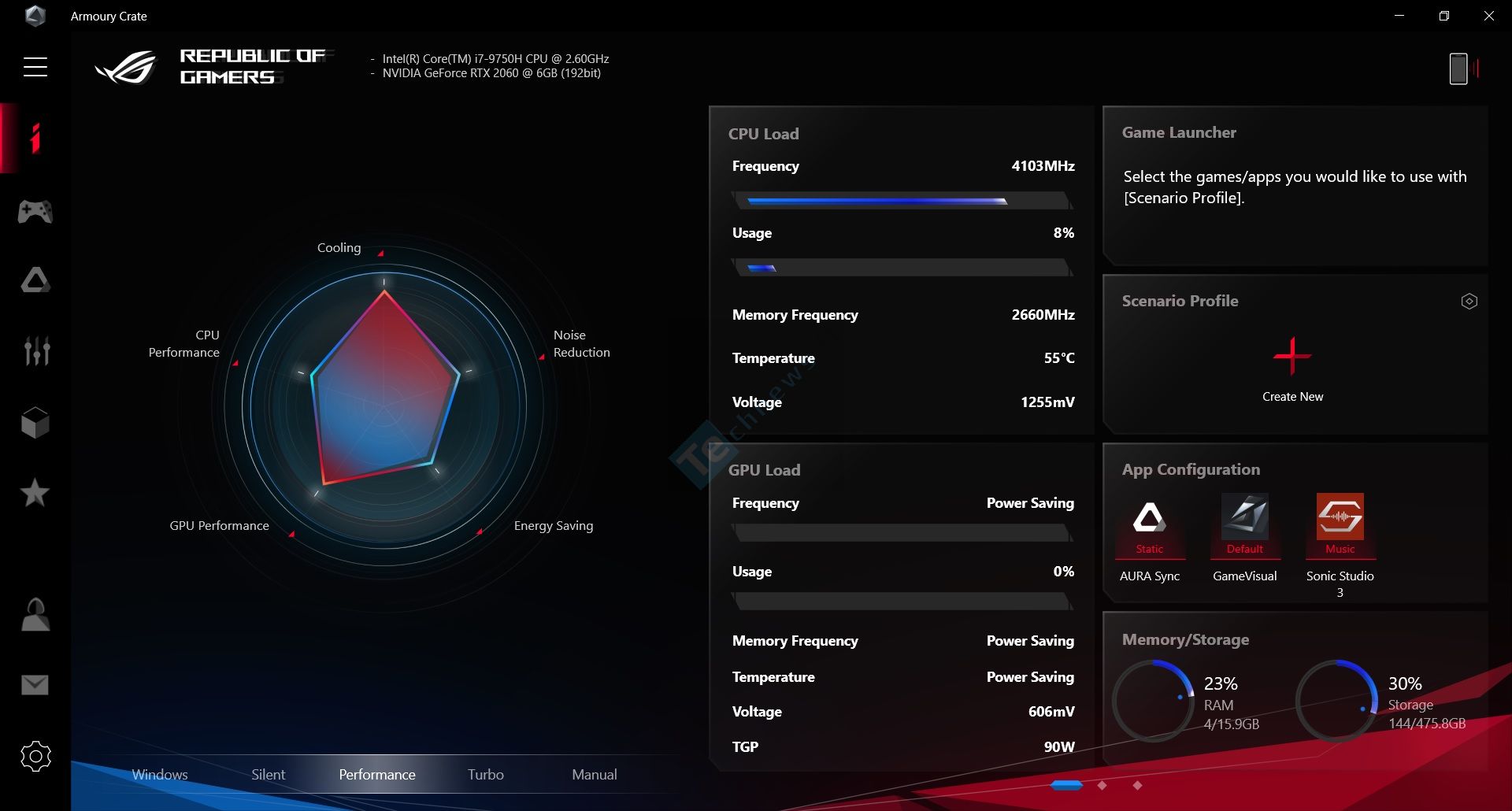Open the gear Settings sidebar icon
1512x811 pixels.
pyautogui.click(x=35, y=757)
